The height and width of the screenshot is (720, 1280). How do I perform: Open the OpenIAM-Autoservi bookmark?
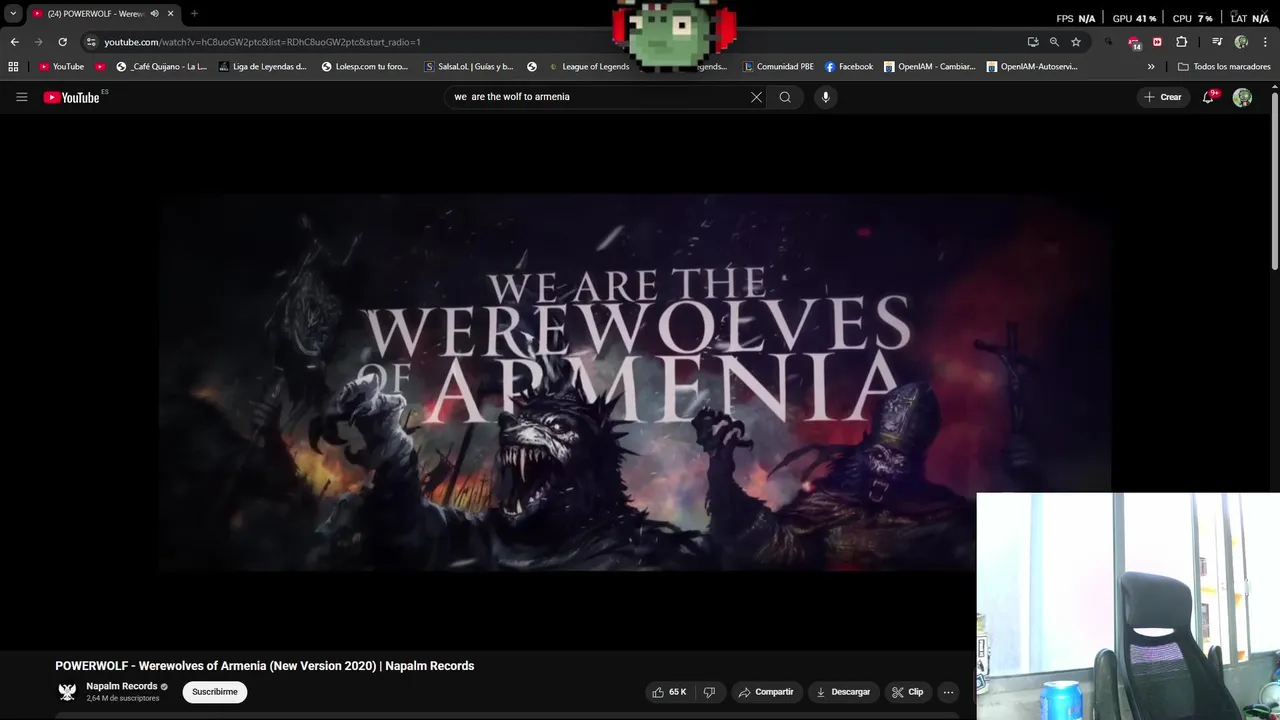[1032, 67]
